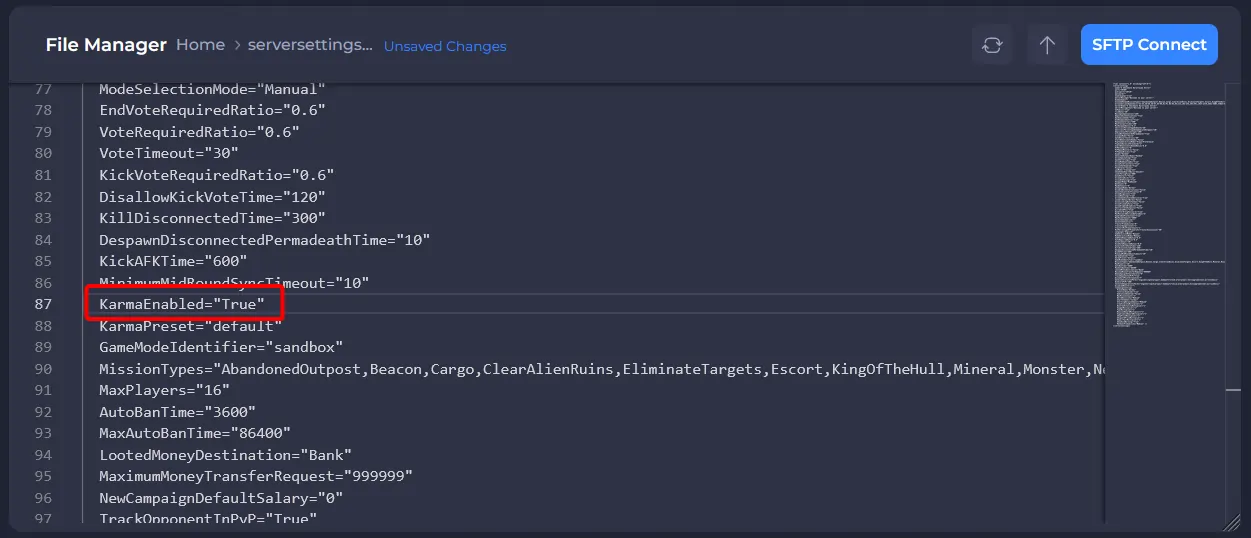Click the refresh file icon

[992, 45]
